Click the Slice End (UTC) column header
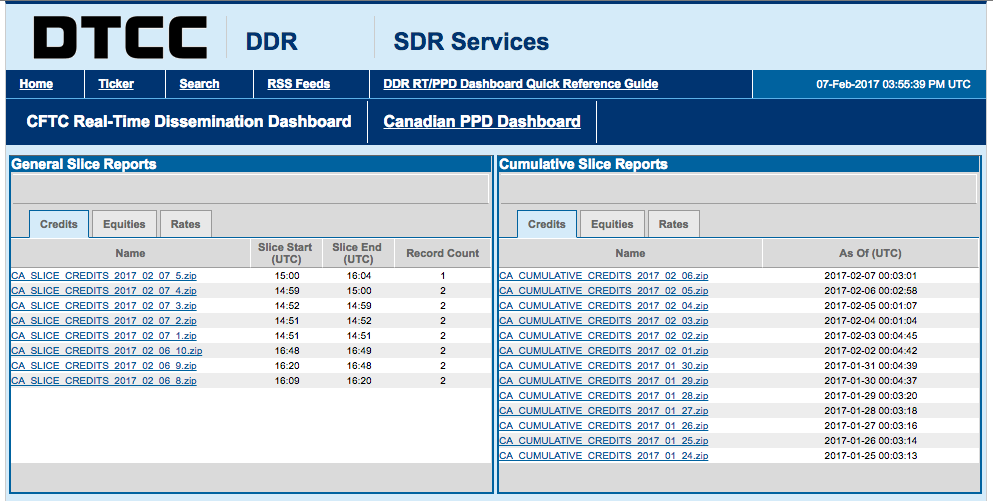This screenshot has height=501, width=993. pyautogui.click(x=357, y=253)
